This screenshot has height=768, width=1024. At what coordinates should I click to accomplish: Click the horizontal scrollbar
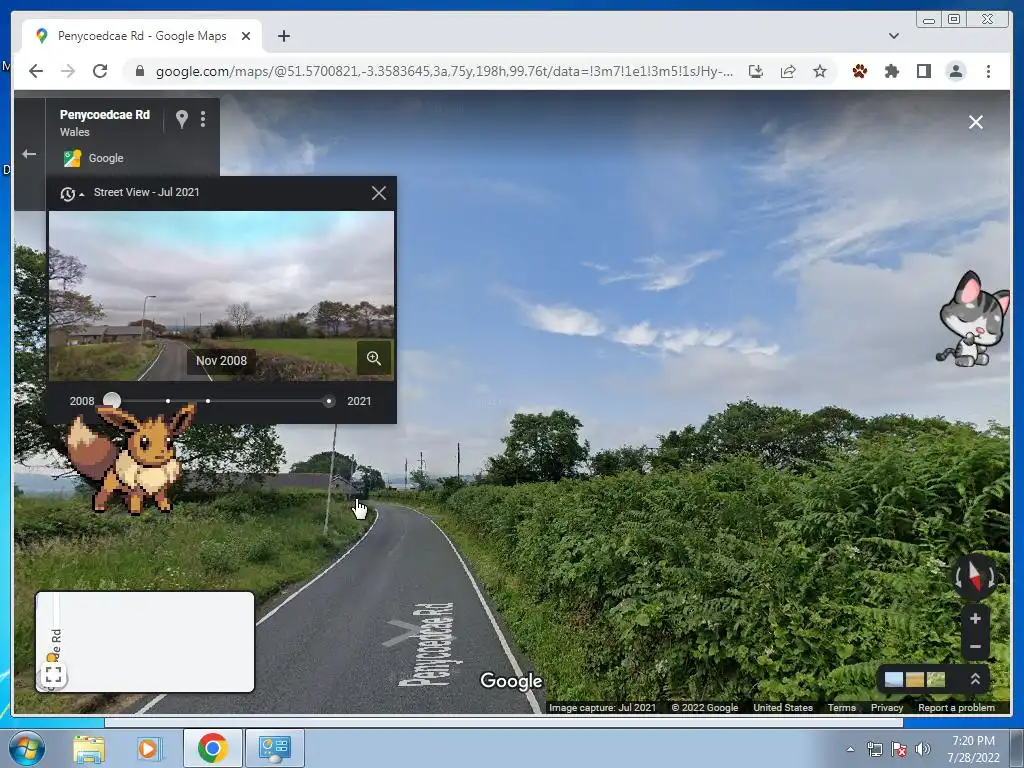[x=504, y=722]
